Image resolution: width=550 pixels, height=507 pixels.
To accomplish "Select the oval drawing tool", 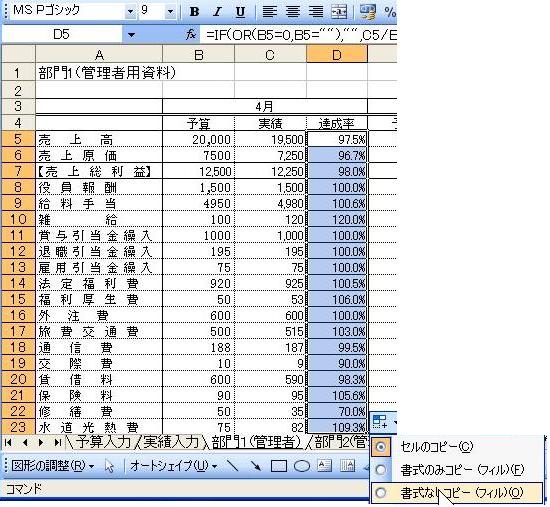I will pos(302,466).
